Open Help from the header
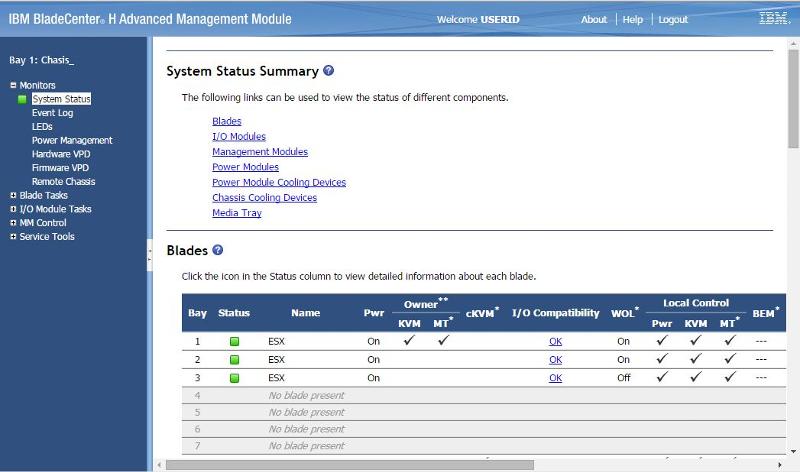This screenshot has width=800, height=472. (633, 19)
